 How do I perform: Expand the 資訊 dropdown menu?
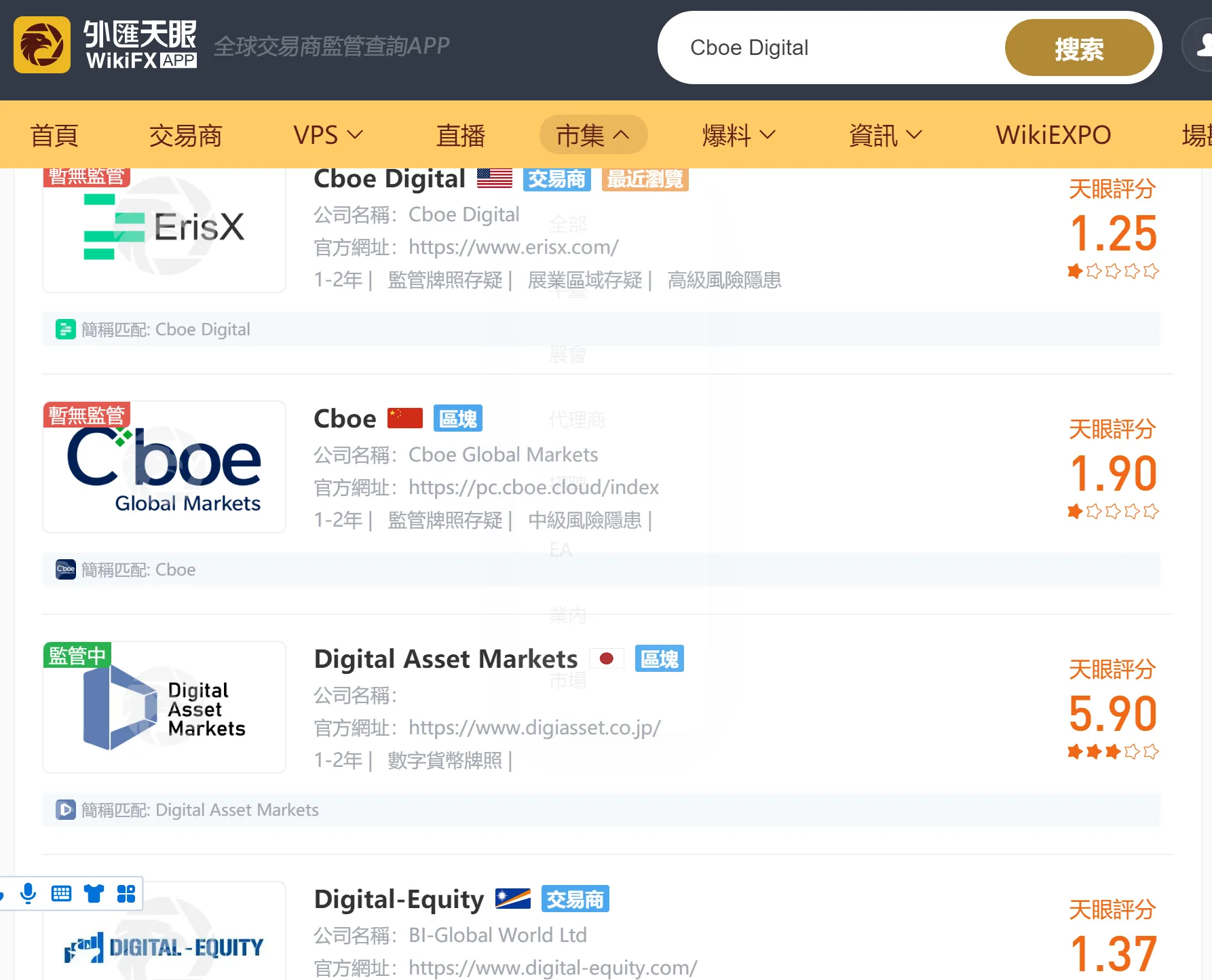click(x=886, y=135)
